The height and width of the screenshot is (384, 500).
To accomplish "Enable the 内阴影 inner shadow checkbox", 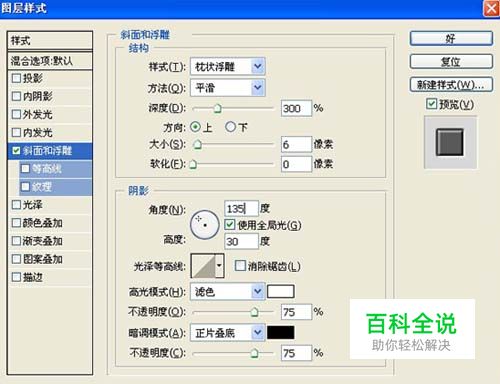I will [x=16, y=96].
